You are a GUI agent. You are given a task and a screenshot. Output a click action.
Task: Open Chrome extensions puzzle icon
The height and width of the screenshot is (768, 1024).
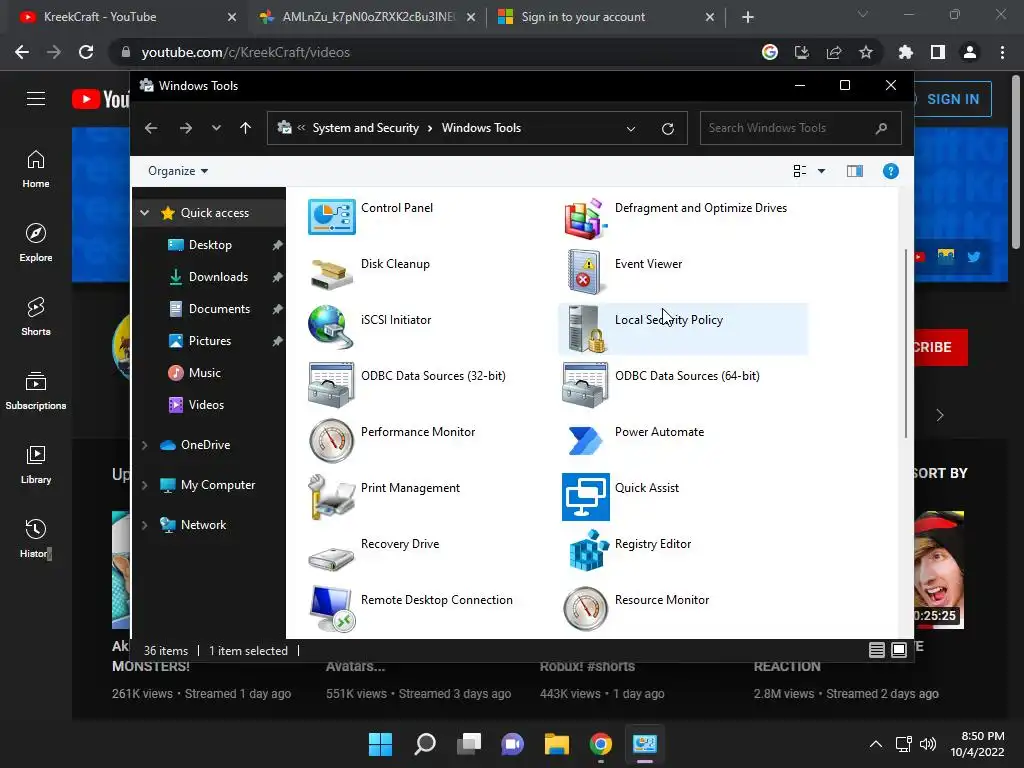(x=905, y=52)
